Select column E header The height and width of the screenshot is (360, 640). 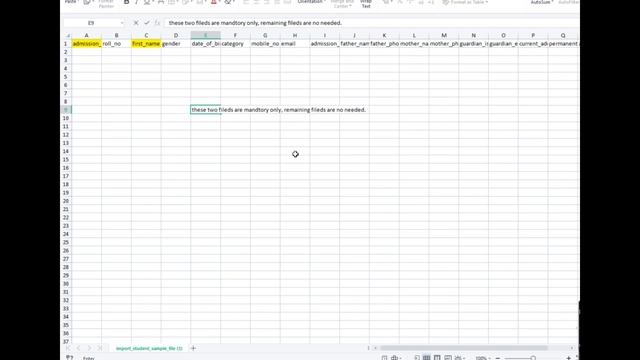pos(206,36)
